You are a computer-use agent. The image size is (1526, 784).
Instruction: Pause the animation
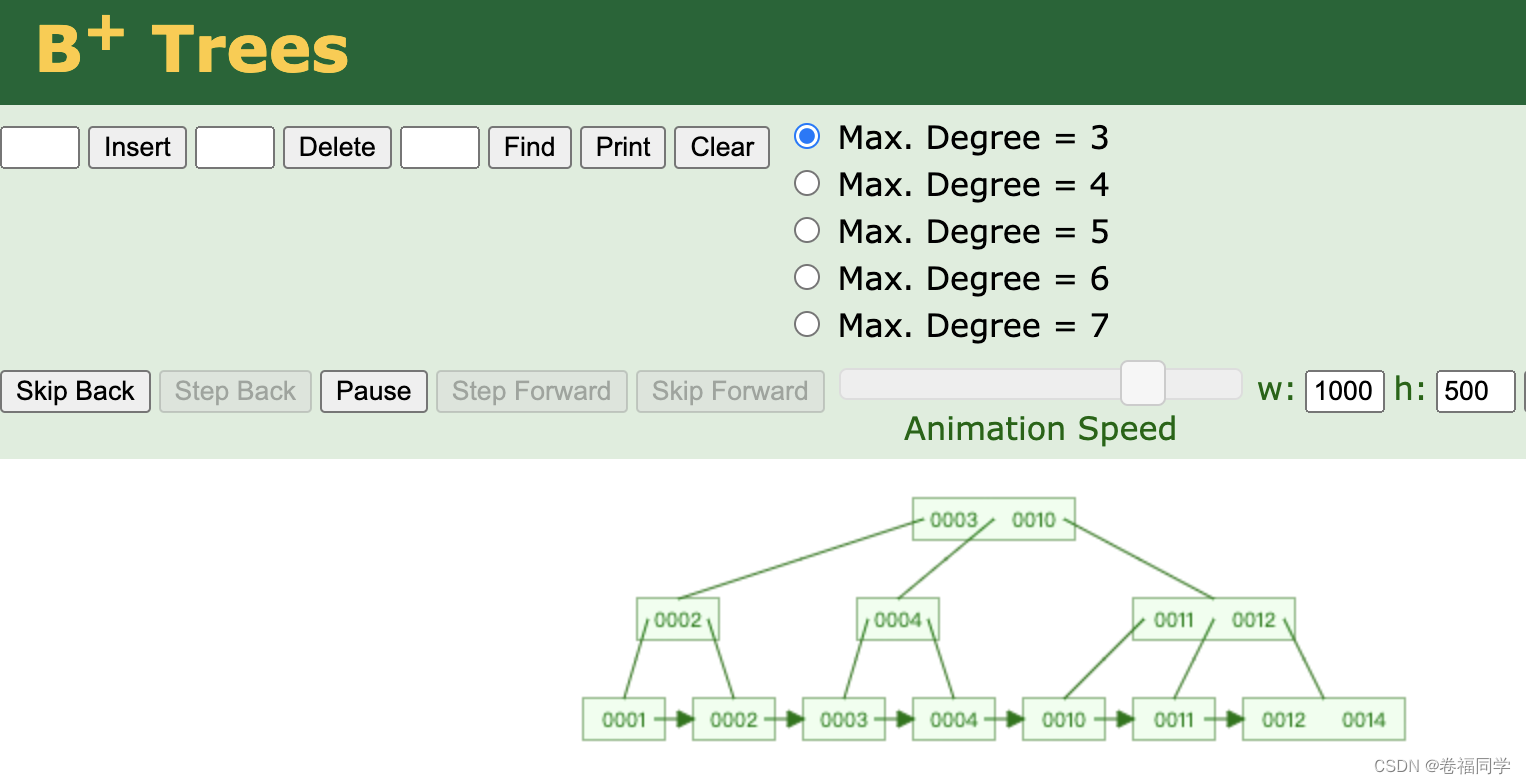pos(373,391)
